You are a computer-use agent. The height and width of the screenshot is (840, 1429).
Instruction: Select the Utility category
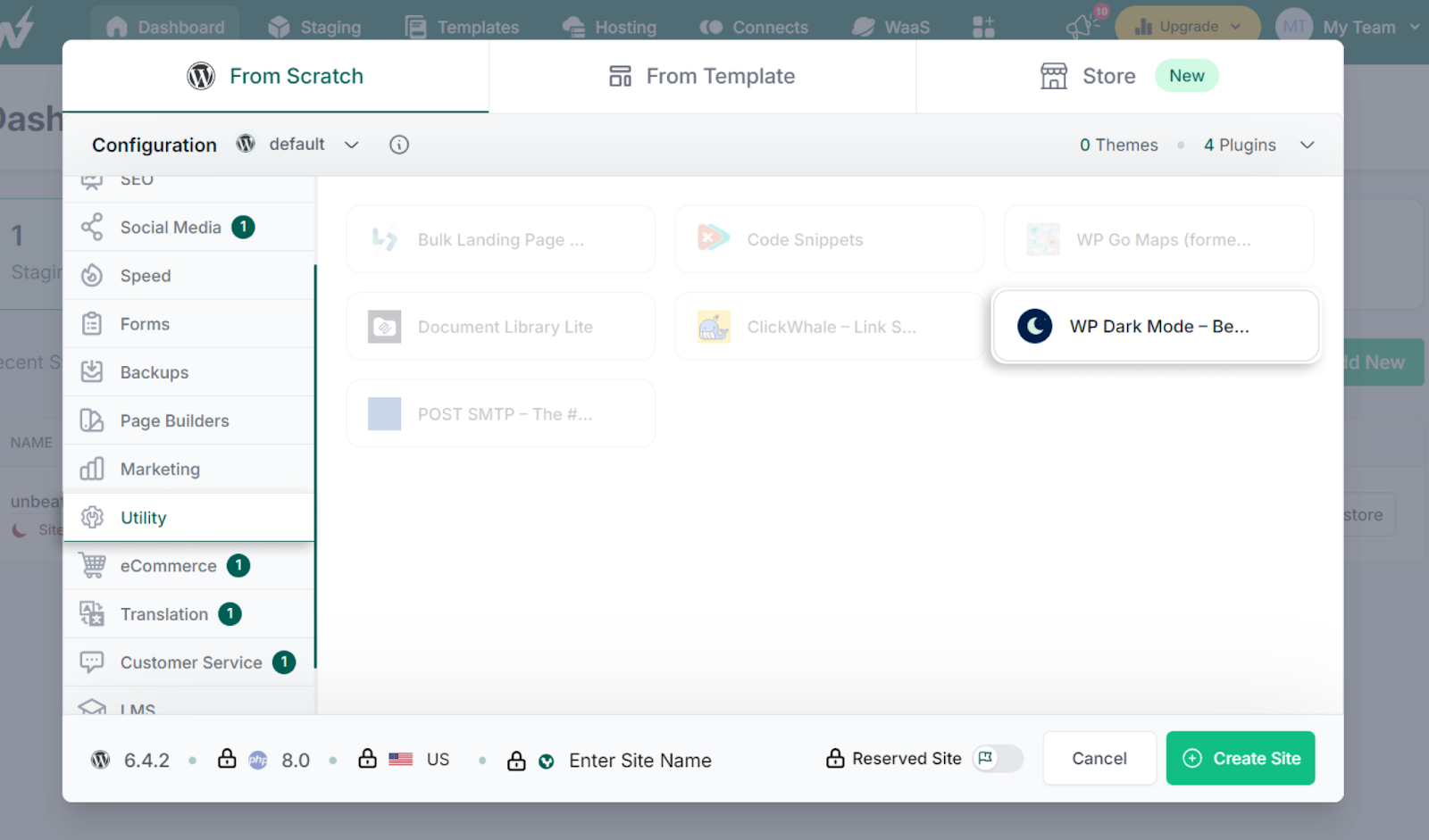tap(189, 518)
